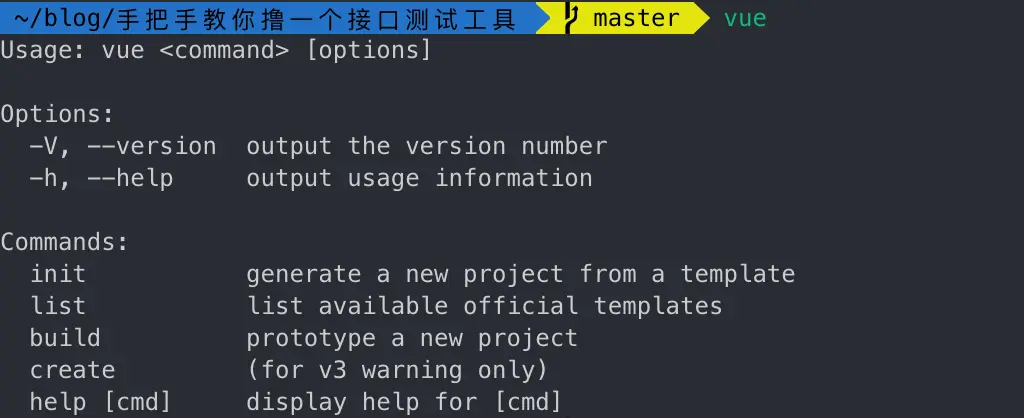Viewport: 1024px width, 418px height.
Task: Click the list command name
Action: coord(57,306)
